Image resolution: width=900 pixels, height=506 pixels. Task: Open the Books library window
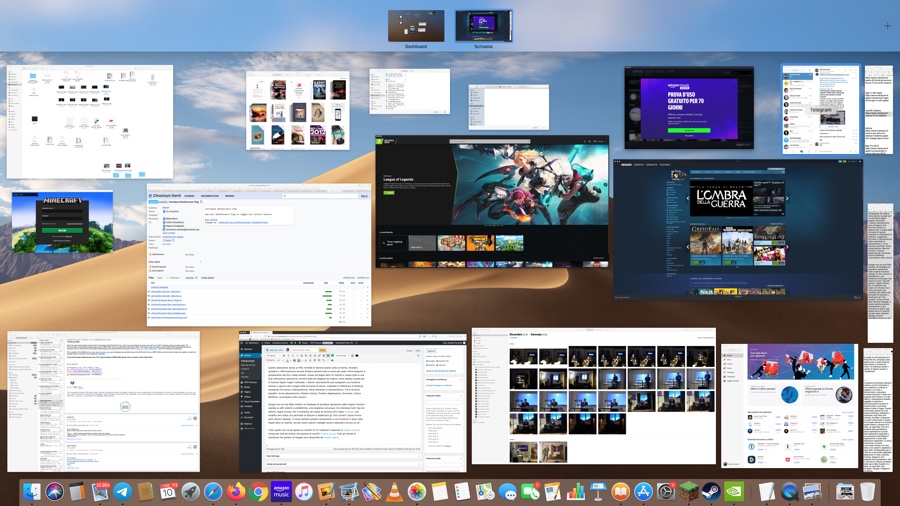(298, 110)
